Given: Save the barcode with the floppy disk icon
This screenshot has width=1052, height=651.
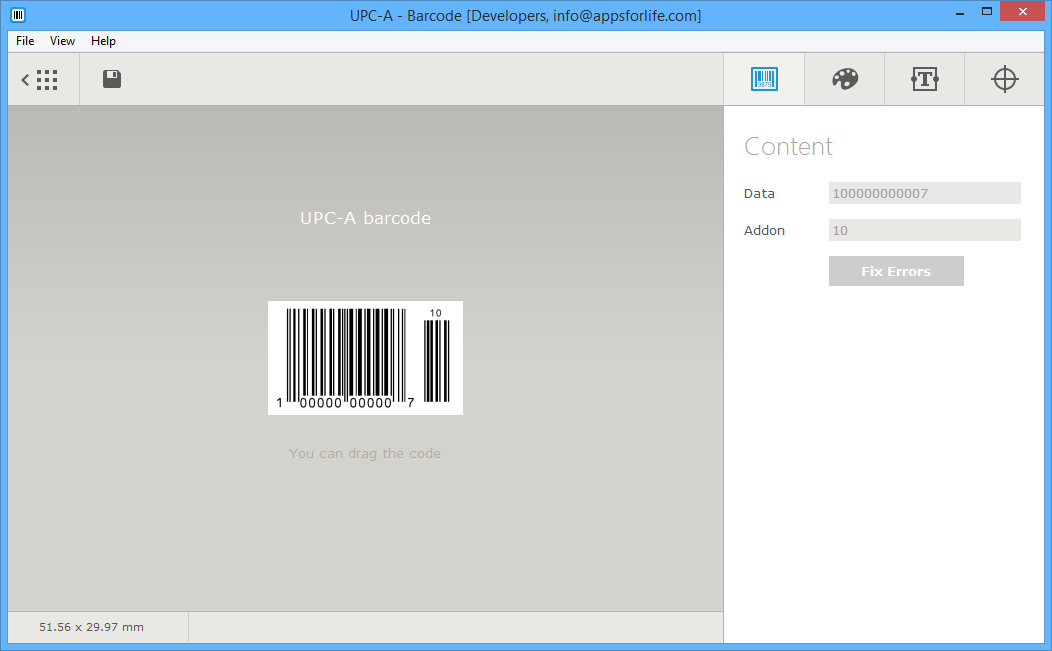Looking at the screenshot, I should [x=111, y=79].
